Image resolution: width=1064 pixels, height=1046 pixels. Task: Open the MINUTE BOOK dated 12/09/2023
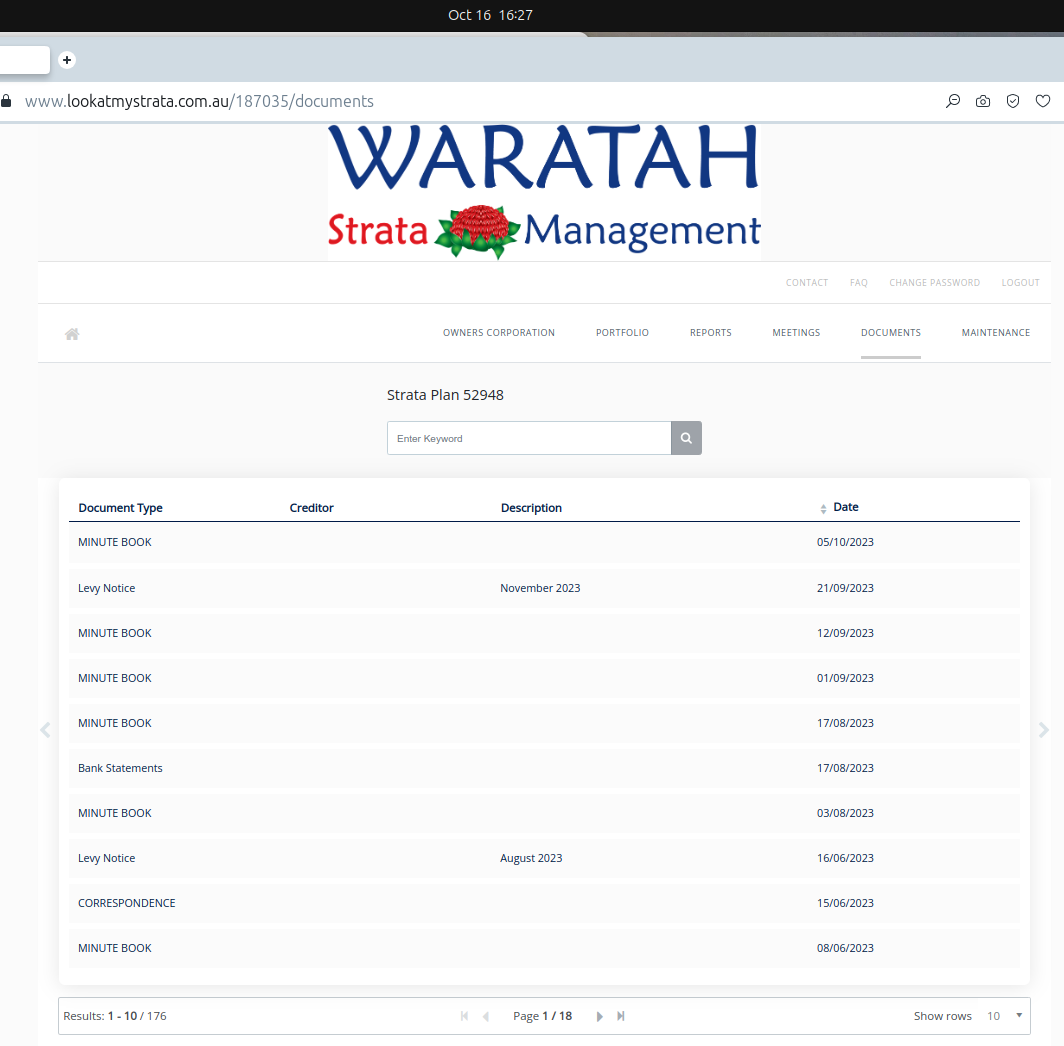pyautogui.click(x=544, y=633)
